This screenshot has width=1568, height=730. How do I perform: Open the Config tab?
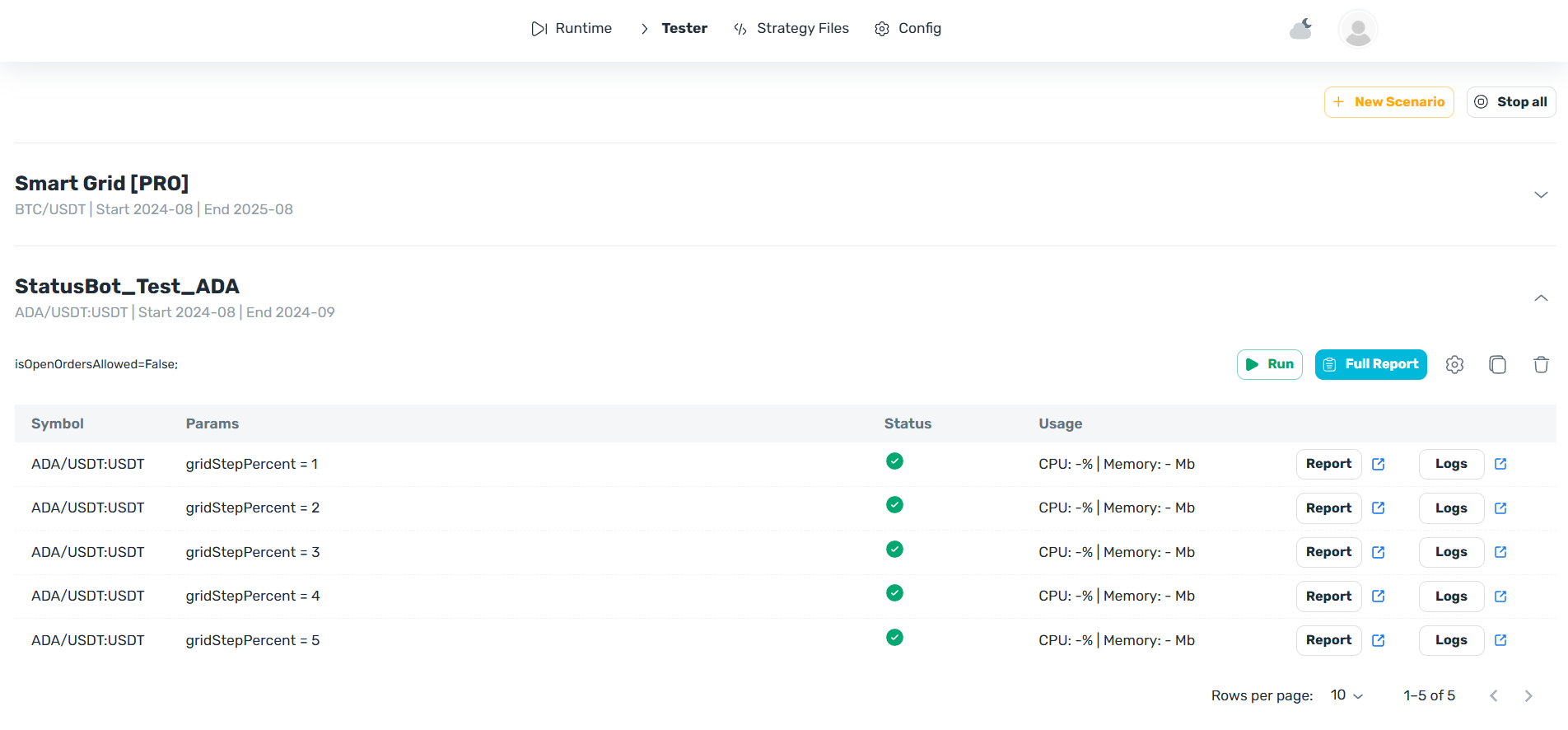tap(908, 29)
